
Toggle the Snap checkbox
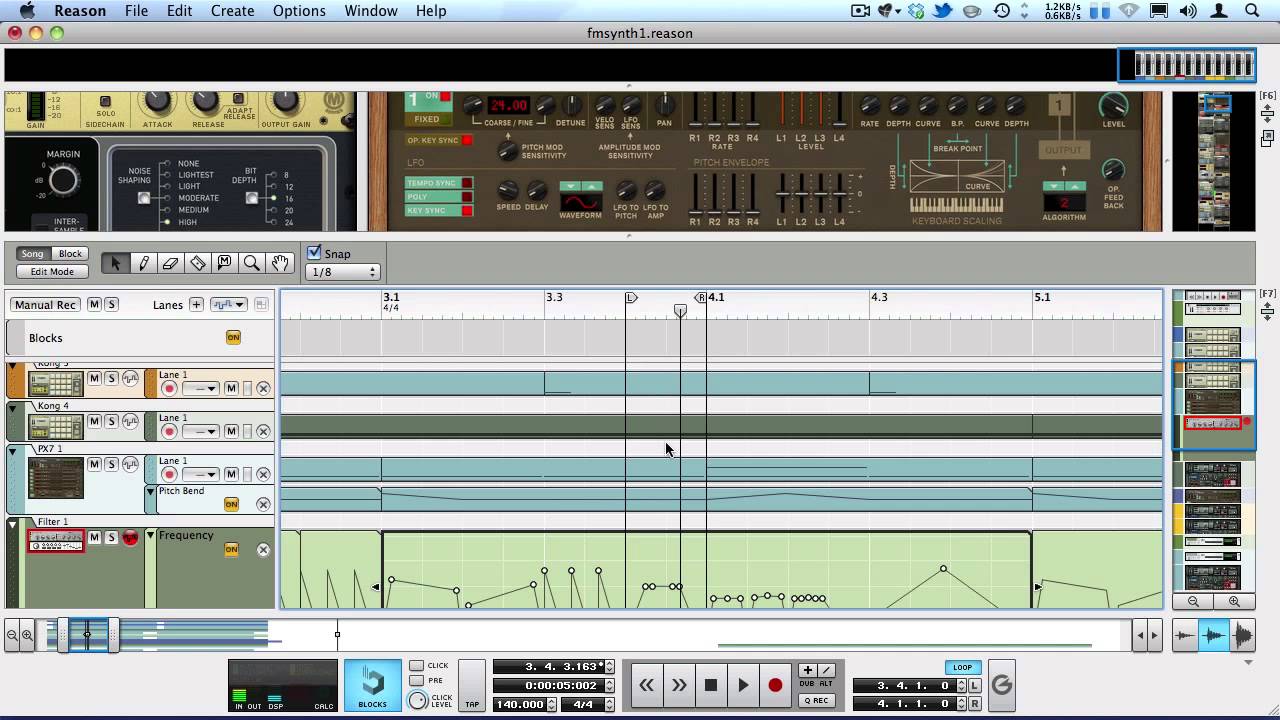(x=314, y=253)
